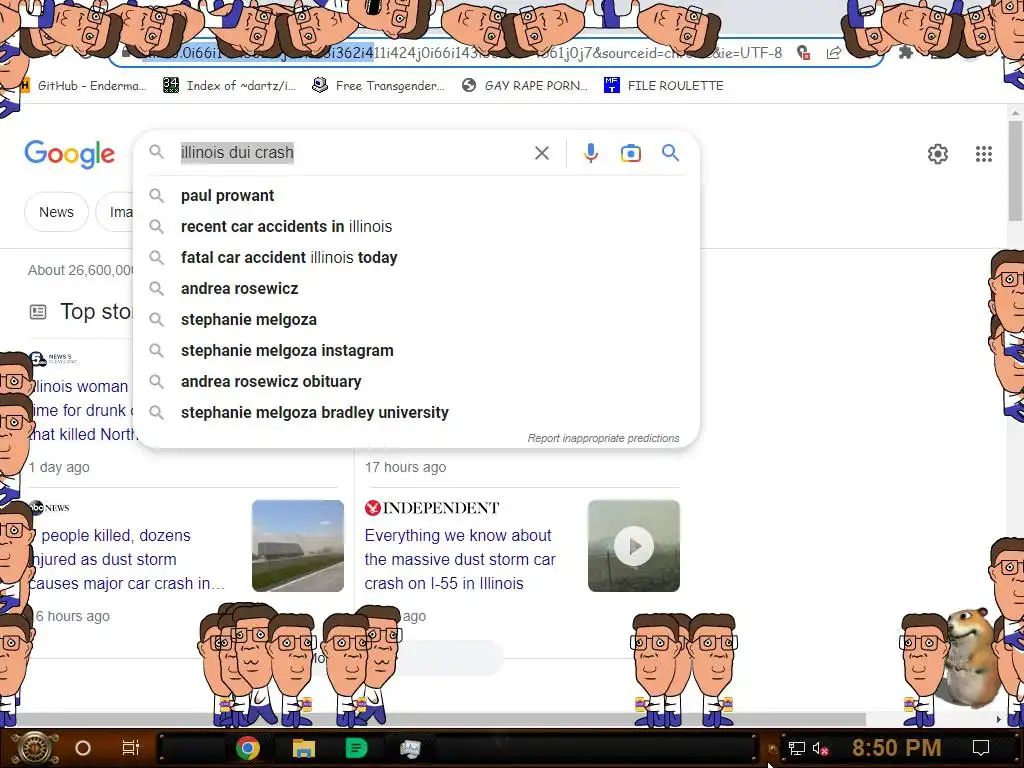Click the blue magnifier search button
Viewport: 1024px width, 768px height.
coord(670,153)
